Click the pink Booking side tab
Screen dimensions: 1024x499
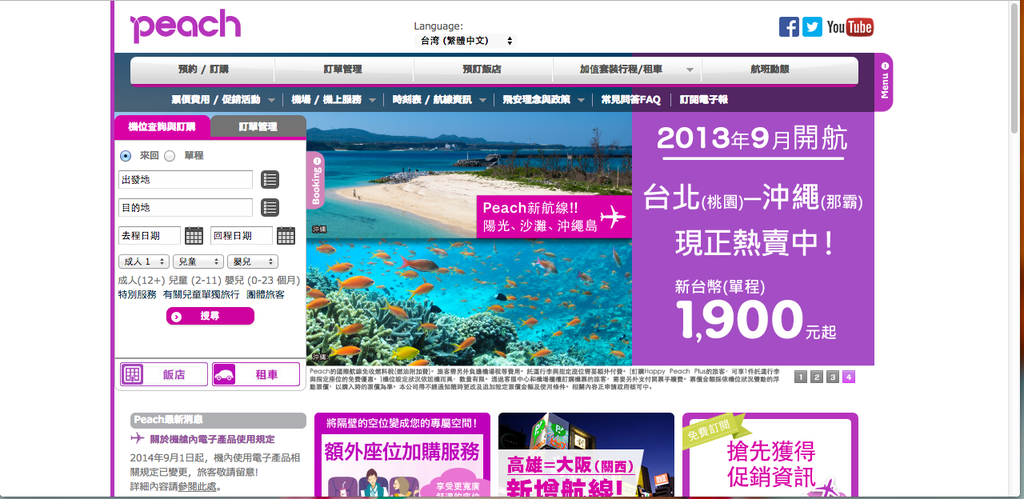[x=315, y=180]
